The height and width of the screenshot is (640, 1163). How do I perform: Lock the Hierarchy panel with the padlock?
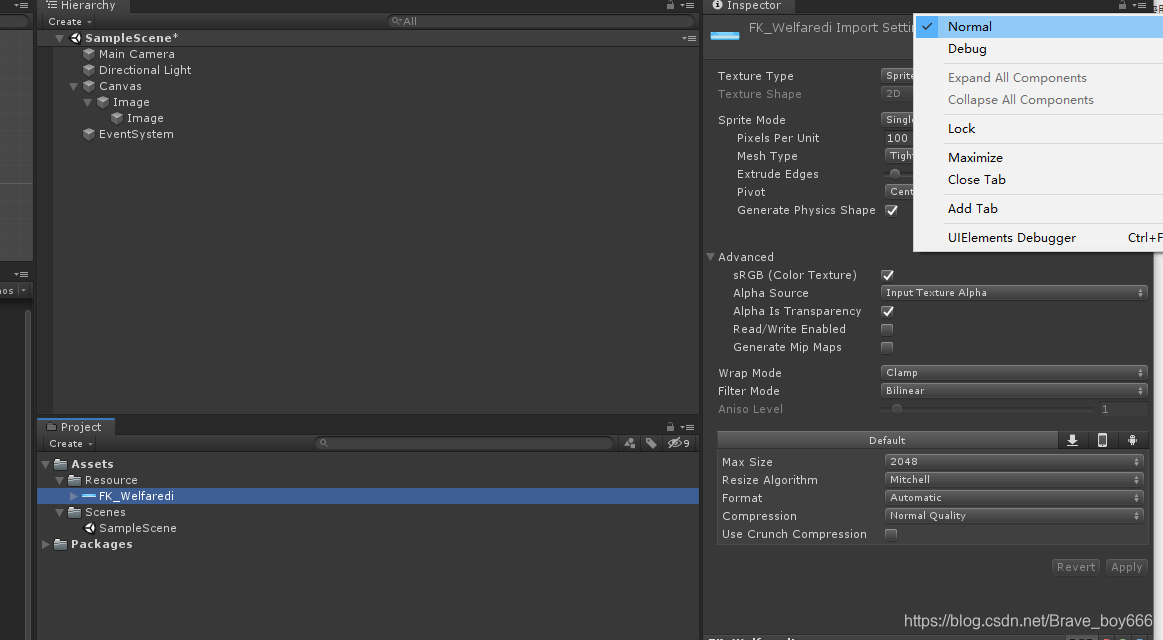(671, 5)
